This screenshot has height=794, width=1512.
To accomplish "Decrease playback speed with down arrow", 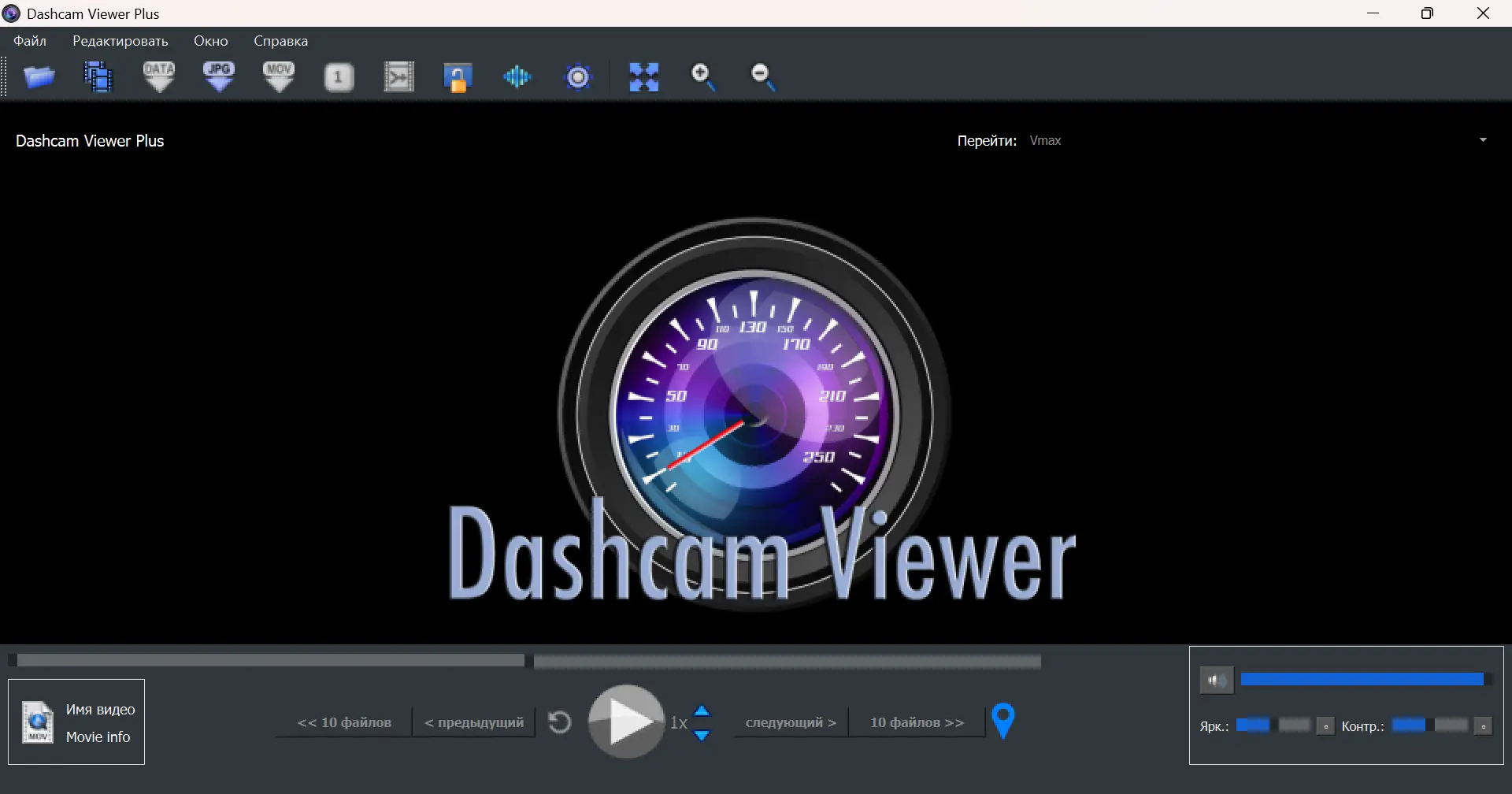I will tap(702, 735).
